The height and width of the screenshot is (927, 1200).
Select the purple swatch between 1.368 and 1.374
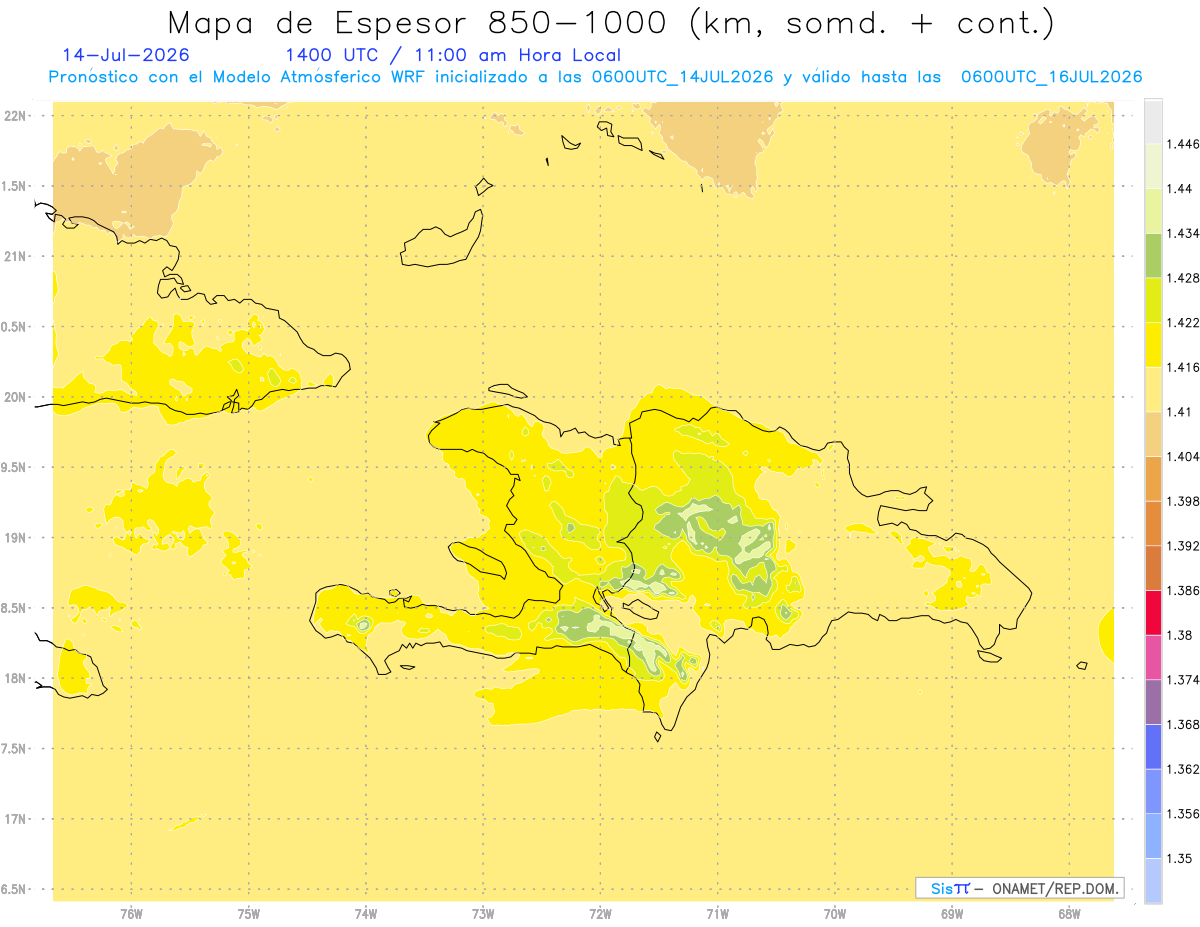1153,702
